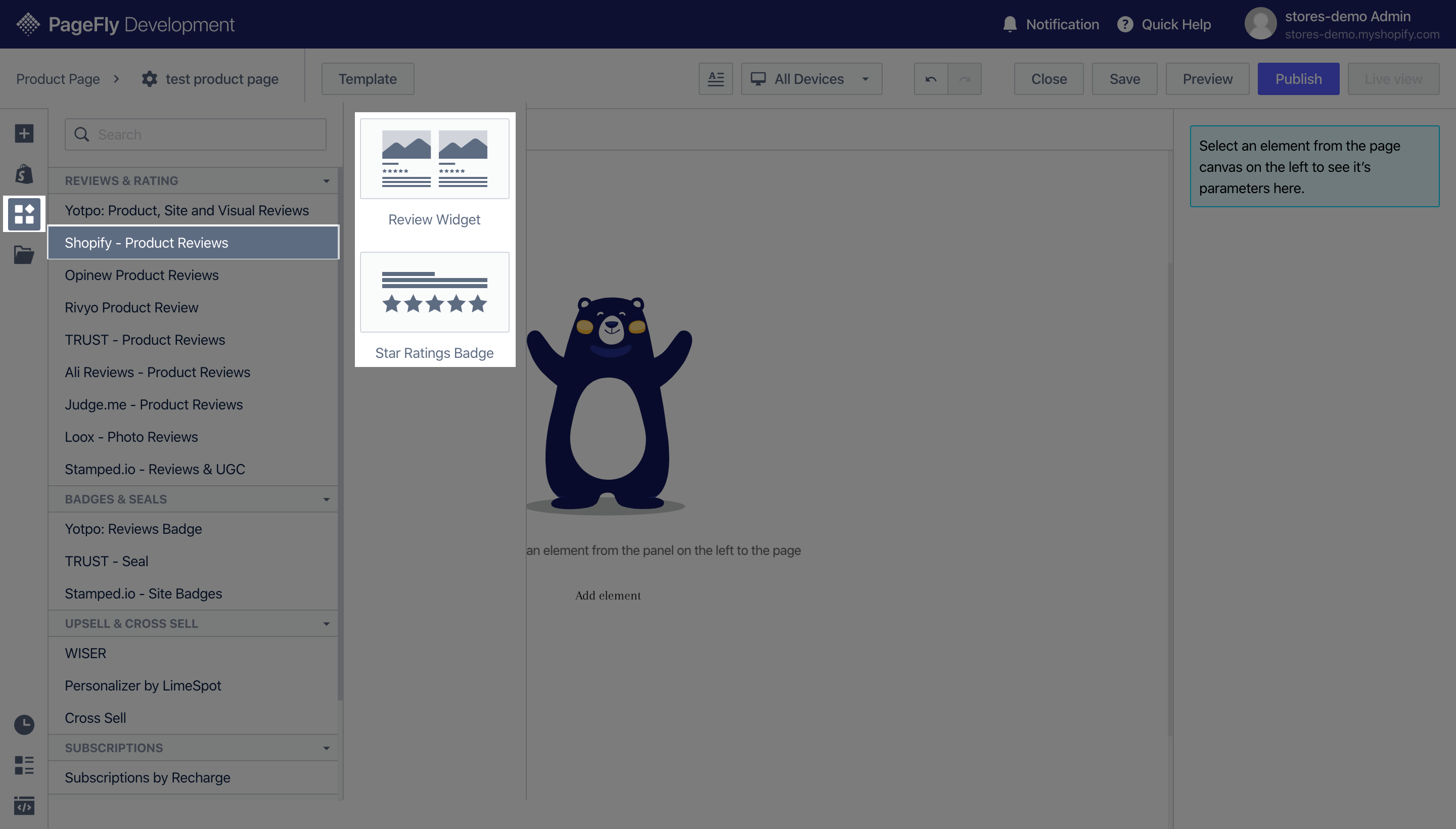Collapse the Reviews & Rating section
Image resolution: width=1456 pixels, height=829 pixels.
pos(326,181)
